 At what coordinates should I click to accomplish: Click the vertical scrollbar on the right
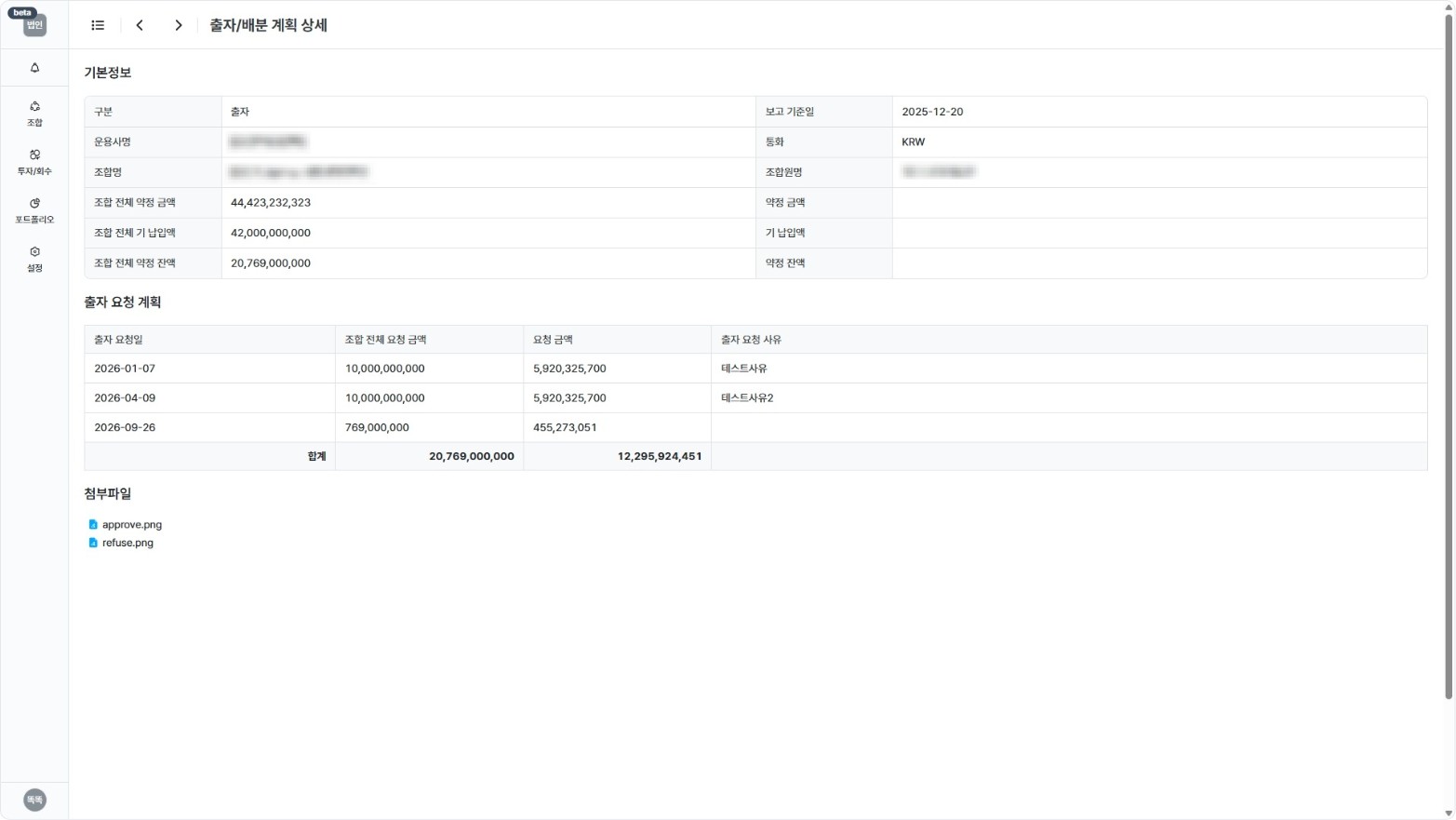coord(1448,354)
